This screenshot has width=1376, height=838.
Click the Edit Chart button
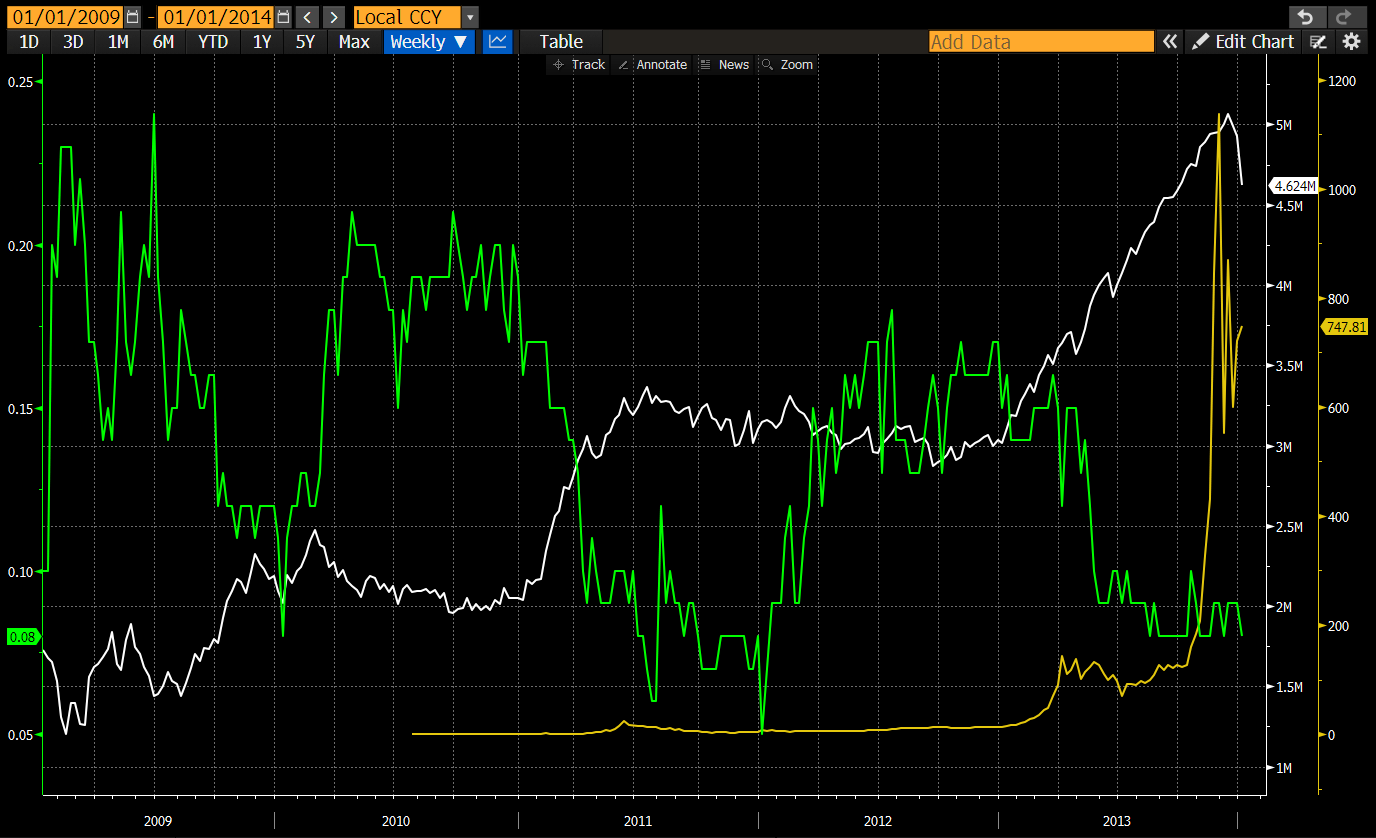tap(1244, 41)
